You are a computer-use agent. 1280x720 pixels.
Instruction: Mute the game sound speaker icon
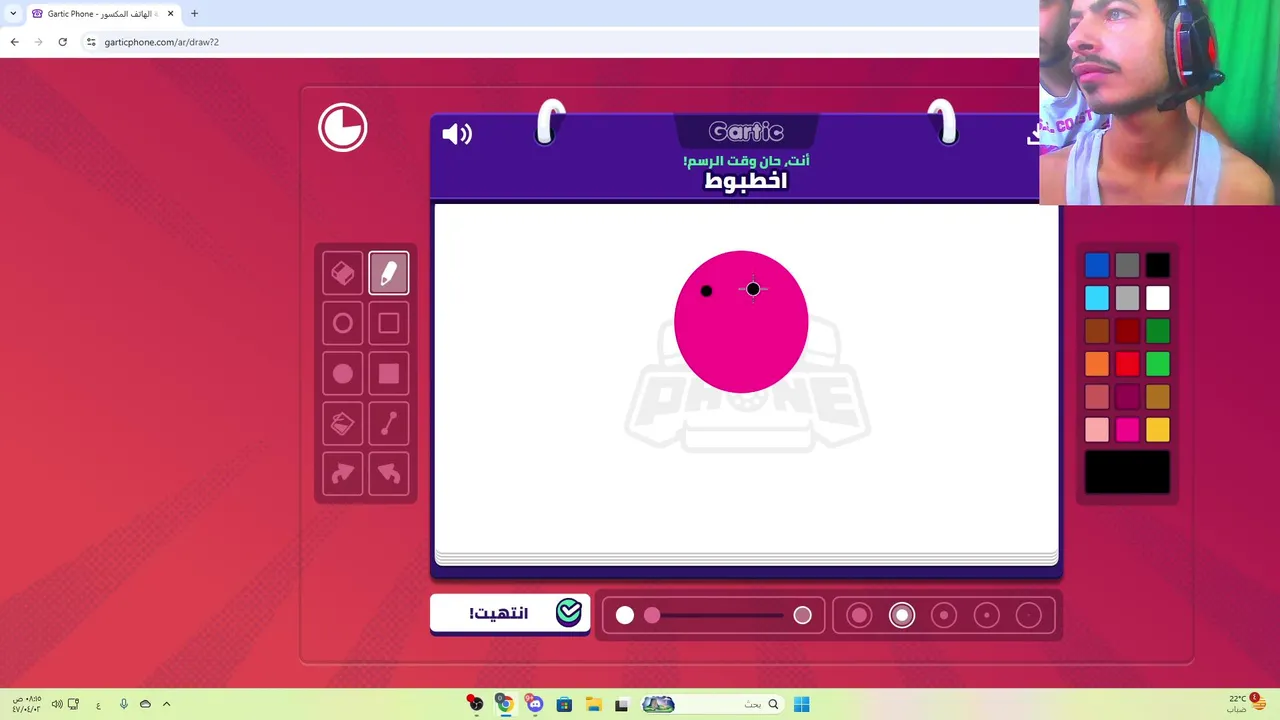pyautogui.click(x=457, y=134)
